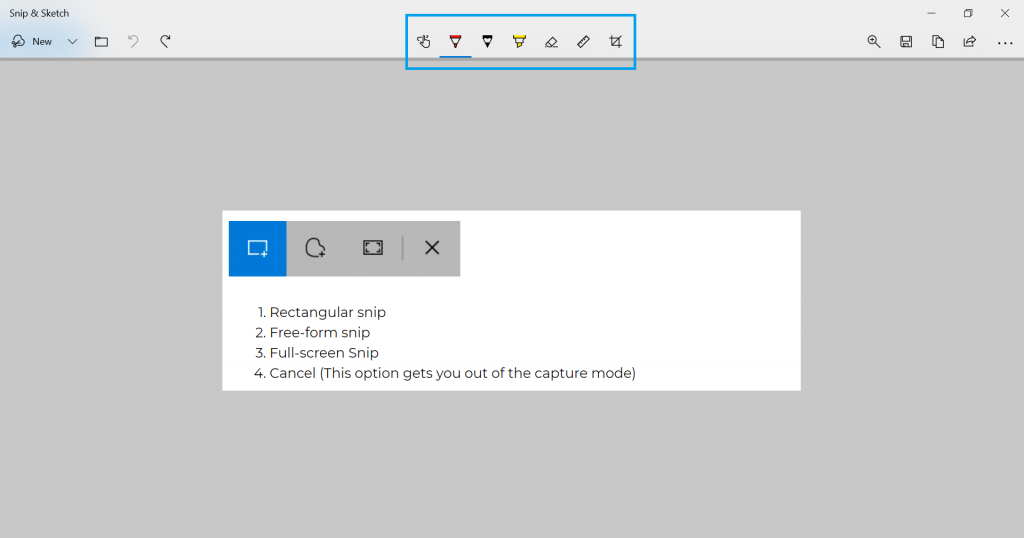Image resolution: width=1024 pixels, height=538 pixels.
Task: Close the Snip & Sketch window
Action: (x=1004, y=13)
